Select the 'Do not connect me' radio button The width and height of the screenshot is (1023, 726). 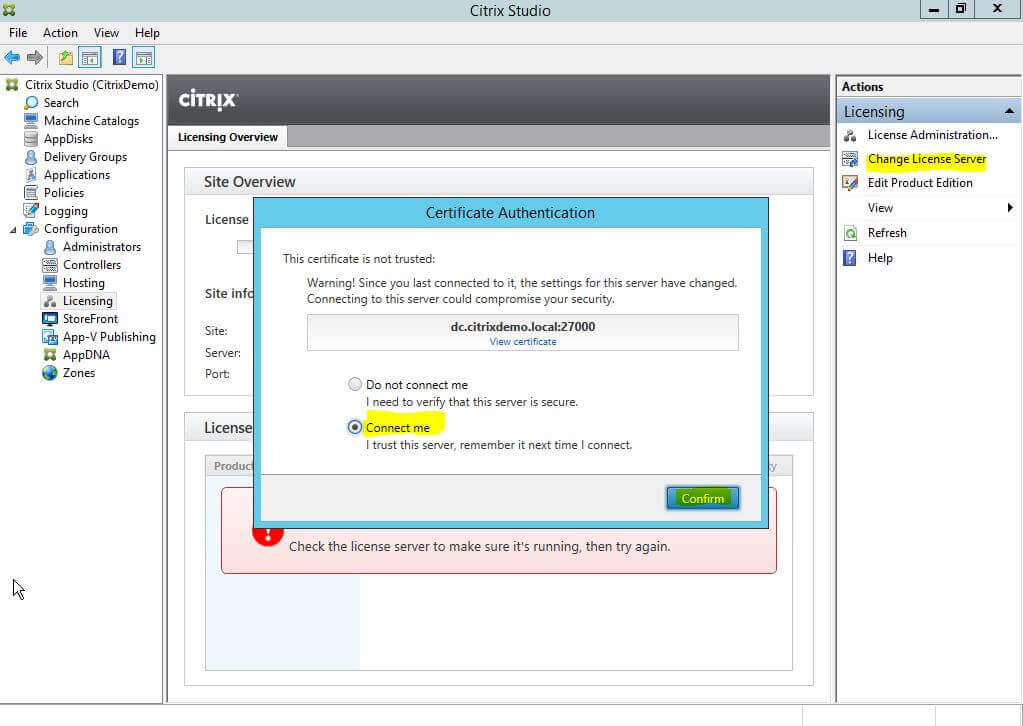click(x=354, y=384)
